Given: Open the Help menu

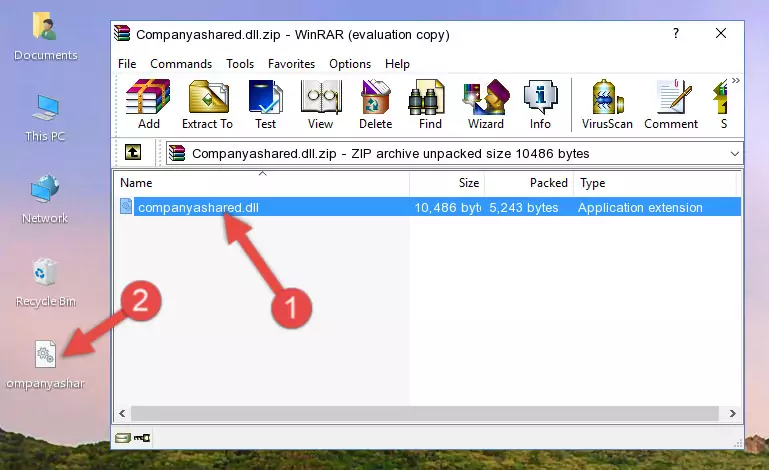Looking at the screenshot, I should point(397,64).
